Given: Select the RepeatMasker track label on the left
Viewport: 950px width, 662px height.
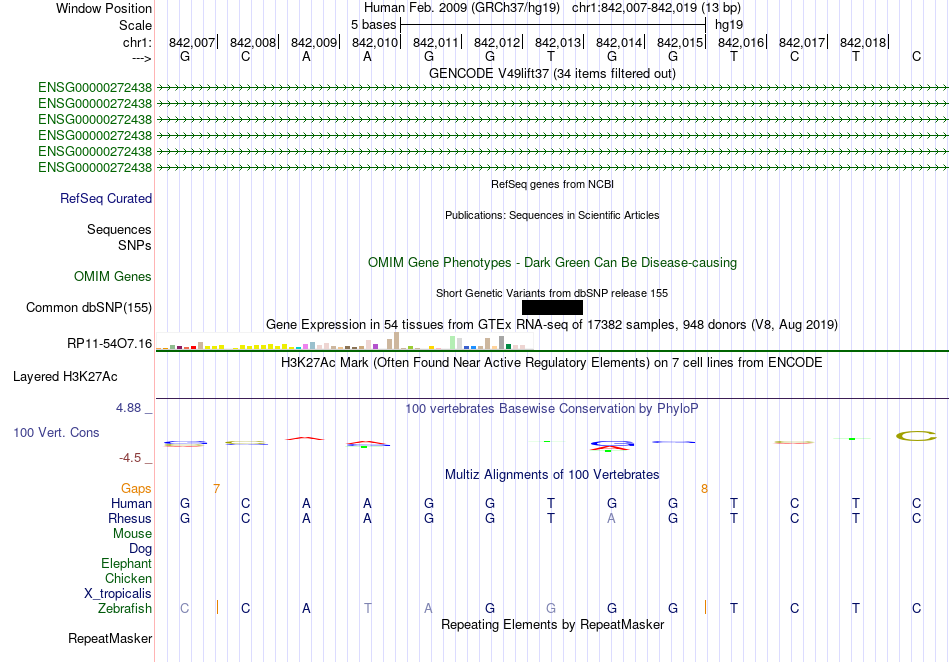Looking at the screenshot, I should click(x=110, y=638).
